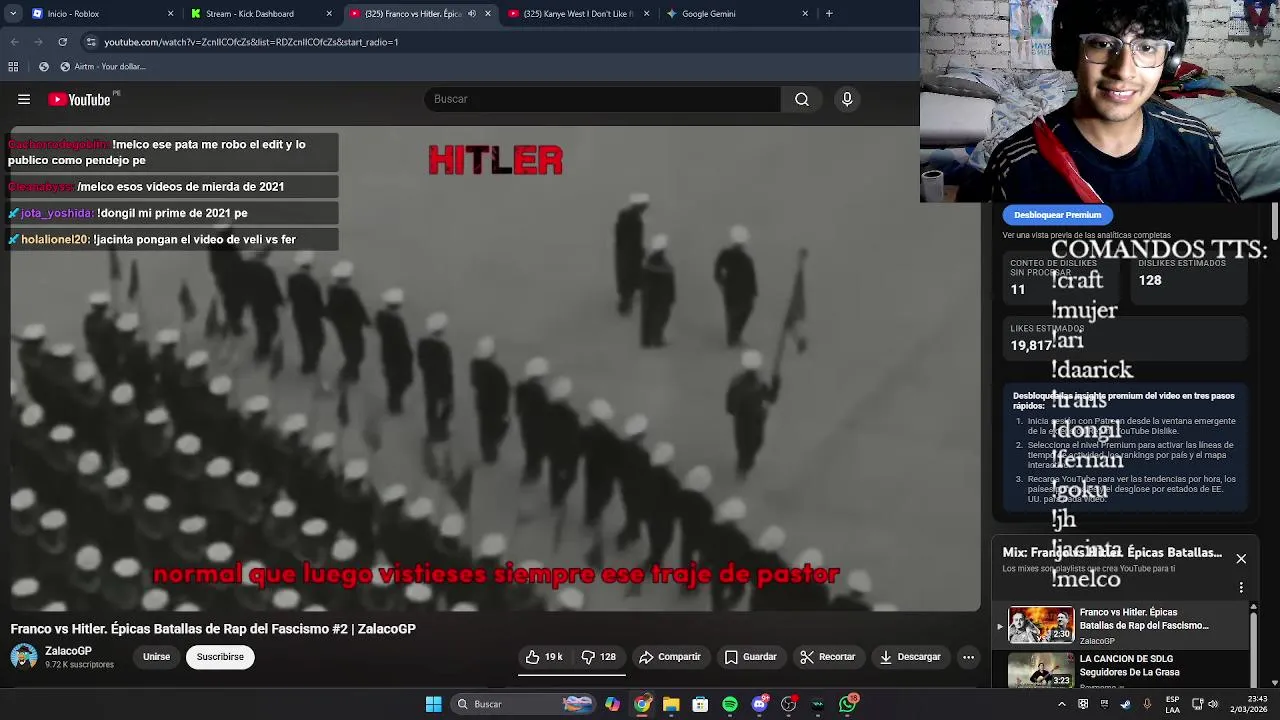Play Franco vs Hitler thumbnail in playlist

1040,625
